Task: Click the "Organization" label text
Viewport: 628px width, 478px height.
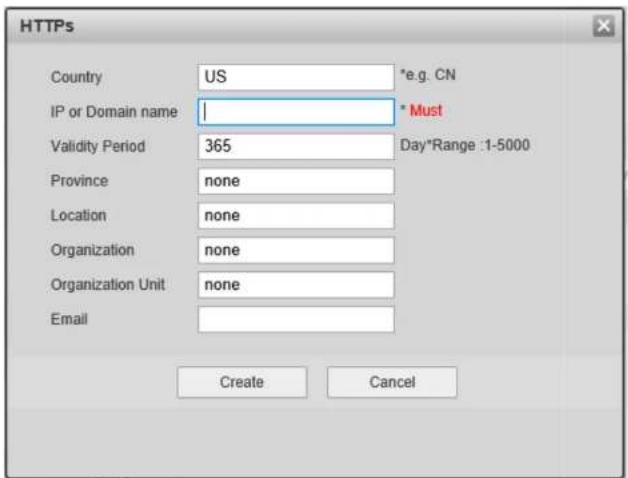Action: (93, 250)
